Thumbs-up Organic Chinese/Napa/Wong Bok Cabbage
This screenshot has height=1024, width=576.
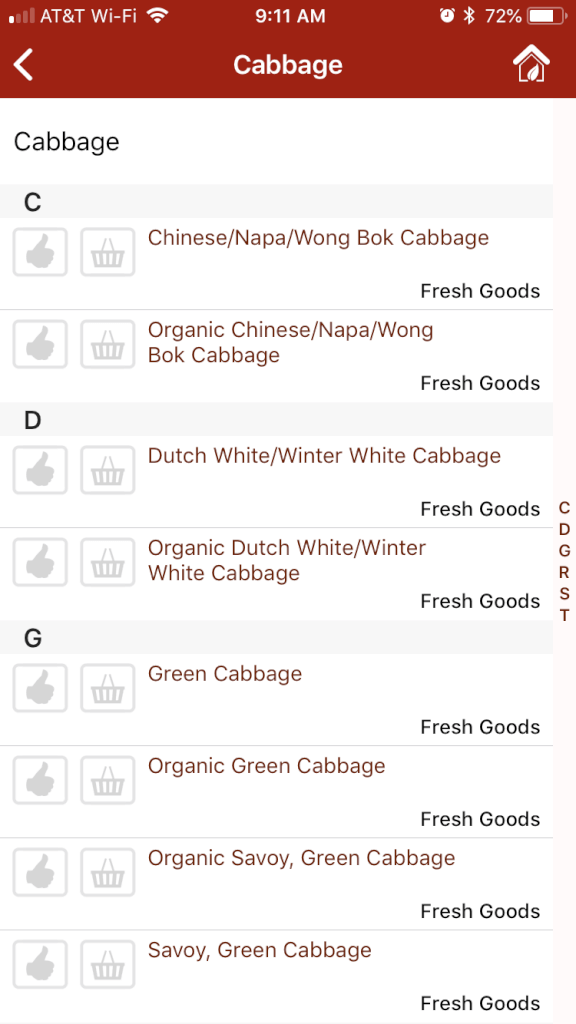(x=40, y=344)
